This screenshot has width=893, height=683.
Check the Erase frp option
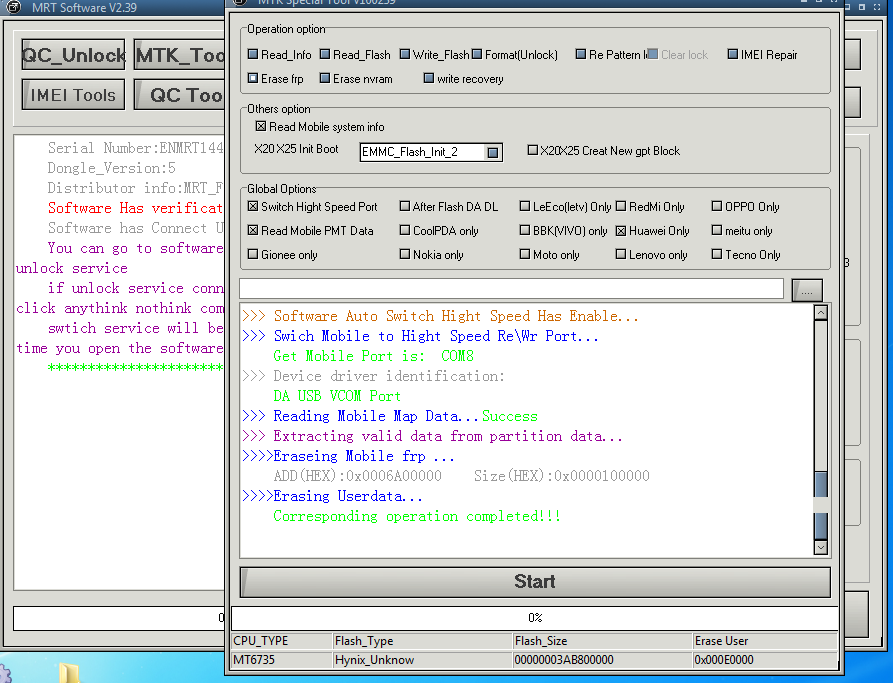pyautogui.click(x=253, y=79)
